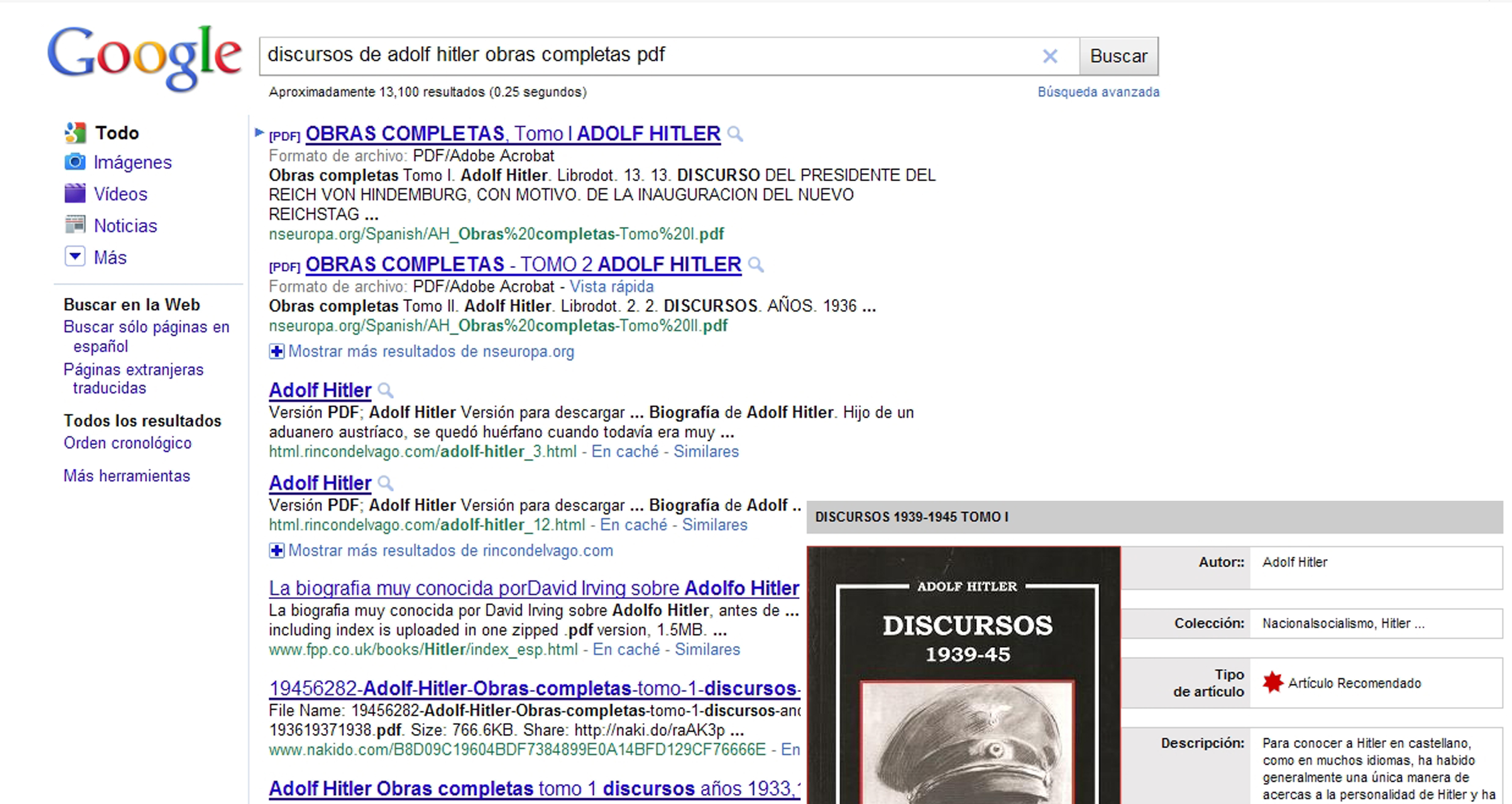Click Autor value Adolf Hitler in panel
The image size is (1512, 804).
(x=1295, y=563)
